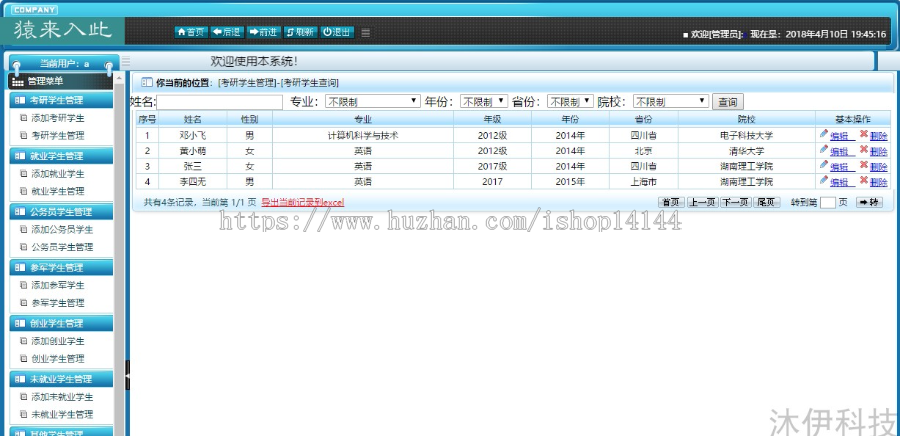The height and width of the screenshot is (436, 900).
Task: Click the pencil edit icon for 张三
Action: click(824, 165)
